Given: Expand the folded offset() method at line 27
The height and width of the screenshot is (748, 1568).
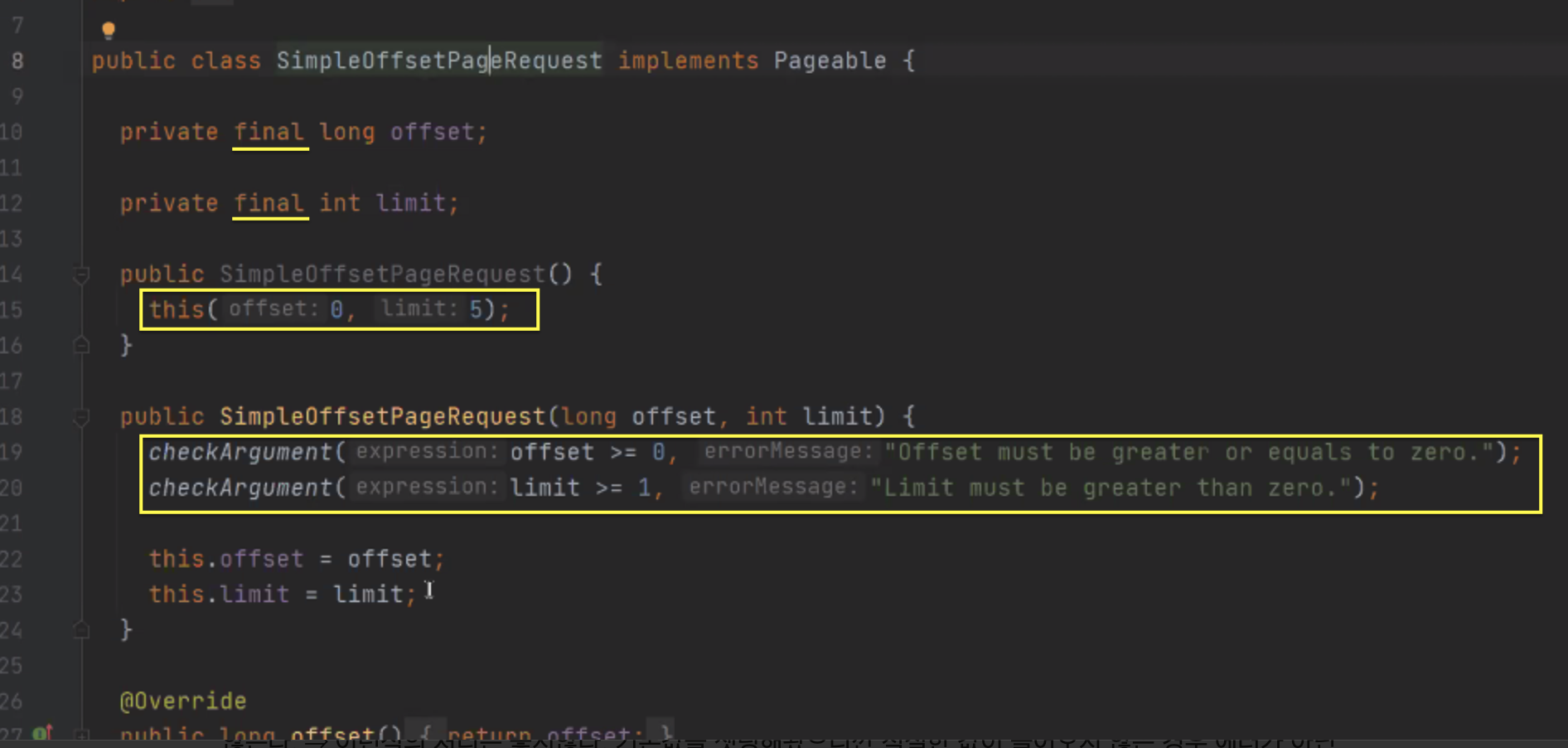Looking at the screenshot, I should click(x=81, y=735).
